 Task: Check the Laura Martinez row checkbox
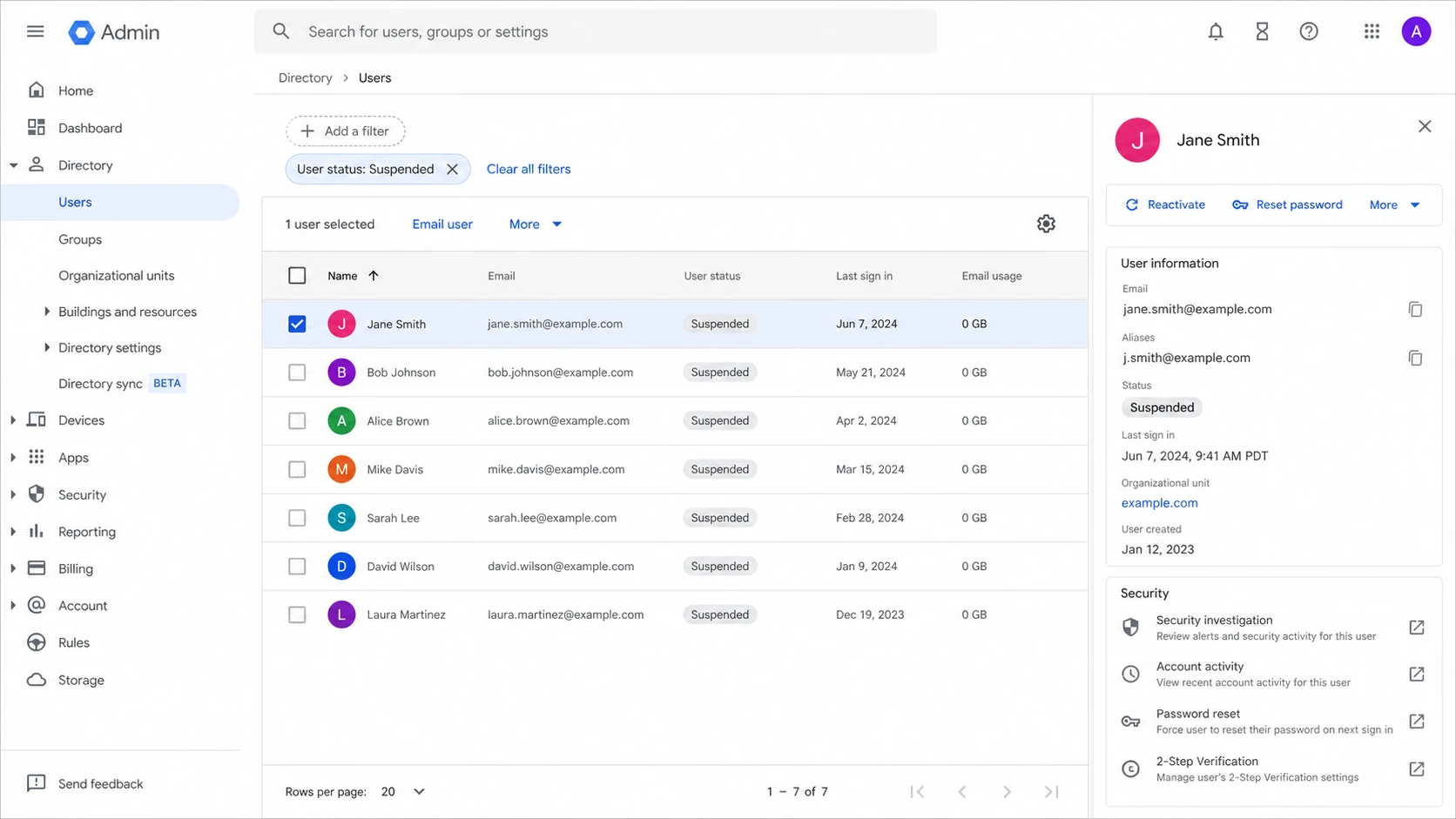pos(297,614)
